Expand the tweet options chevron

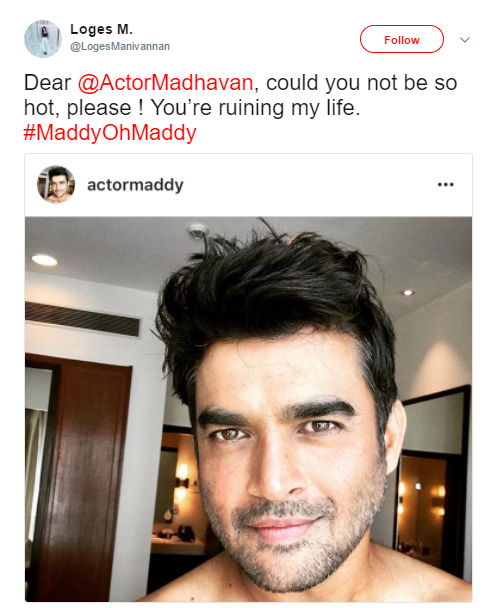pos(465,40)
